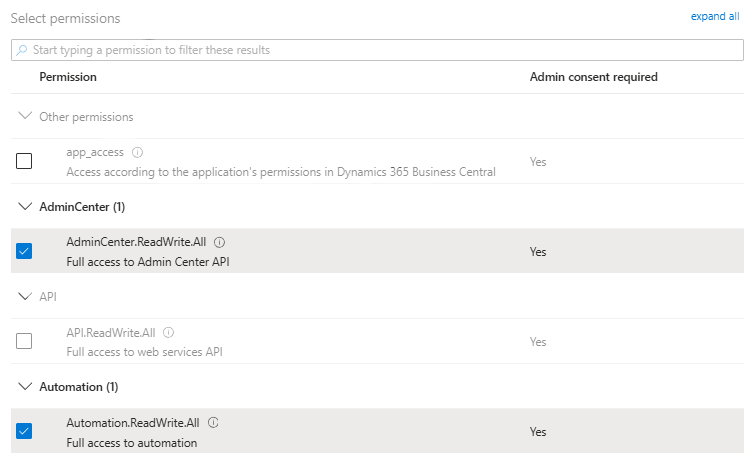Click the 'Full access to web services API' description
The image size is (755, 462).
(x=144, y=352)
